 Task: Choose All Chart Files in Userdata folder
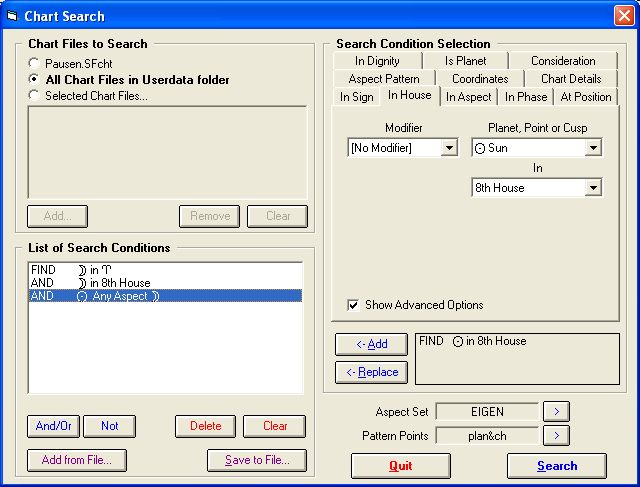click(35, 80)
